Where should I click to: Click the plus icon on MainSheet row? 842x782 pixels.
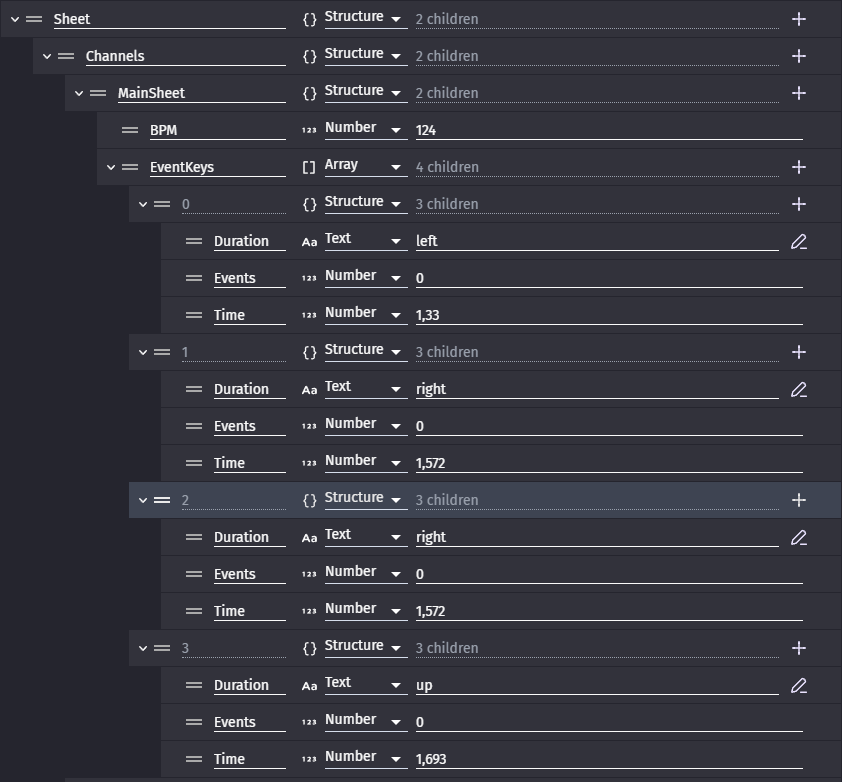[798, 93]
